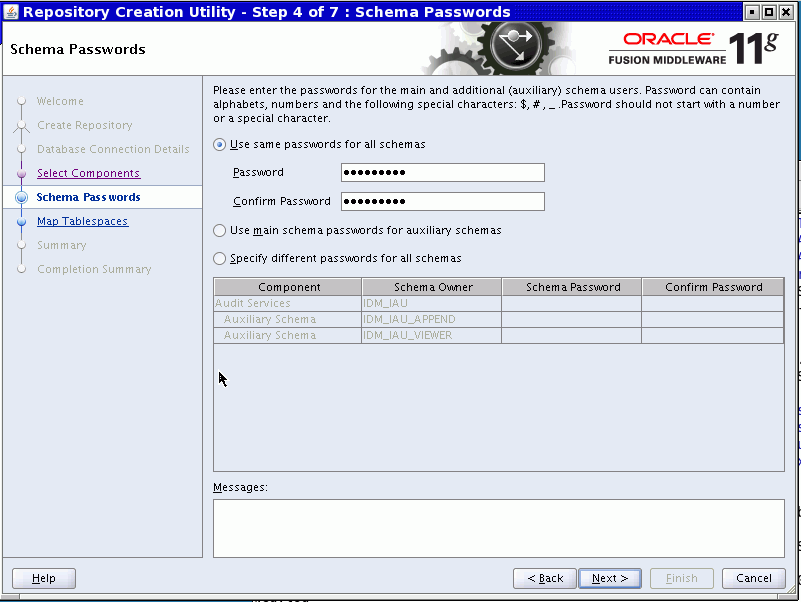Screen dimensions: 801x602
Task: Select the Schema Passwords step in sidebar
Action: click(88, 197)
